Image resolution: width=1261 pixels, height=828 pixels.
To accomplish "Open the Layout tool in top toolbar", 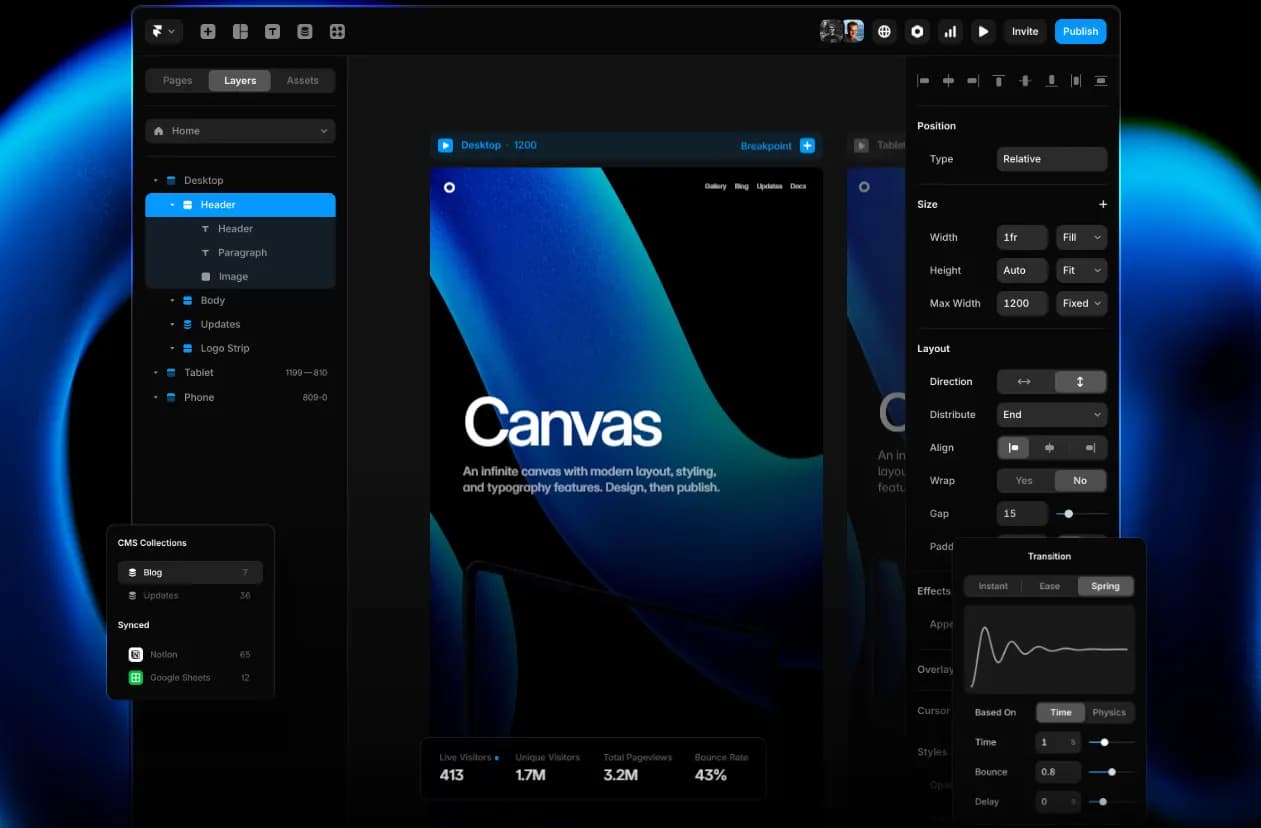I will (x=240, y=32).
